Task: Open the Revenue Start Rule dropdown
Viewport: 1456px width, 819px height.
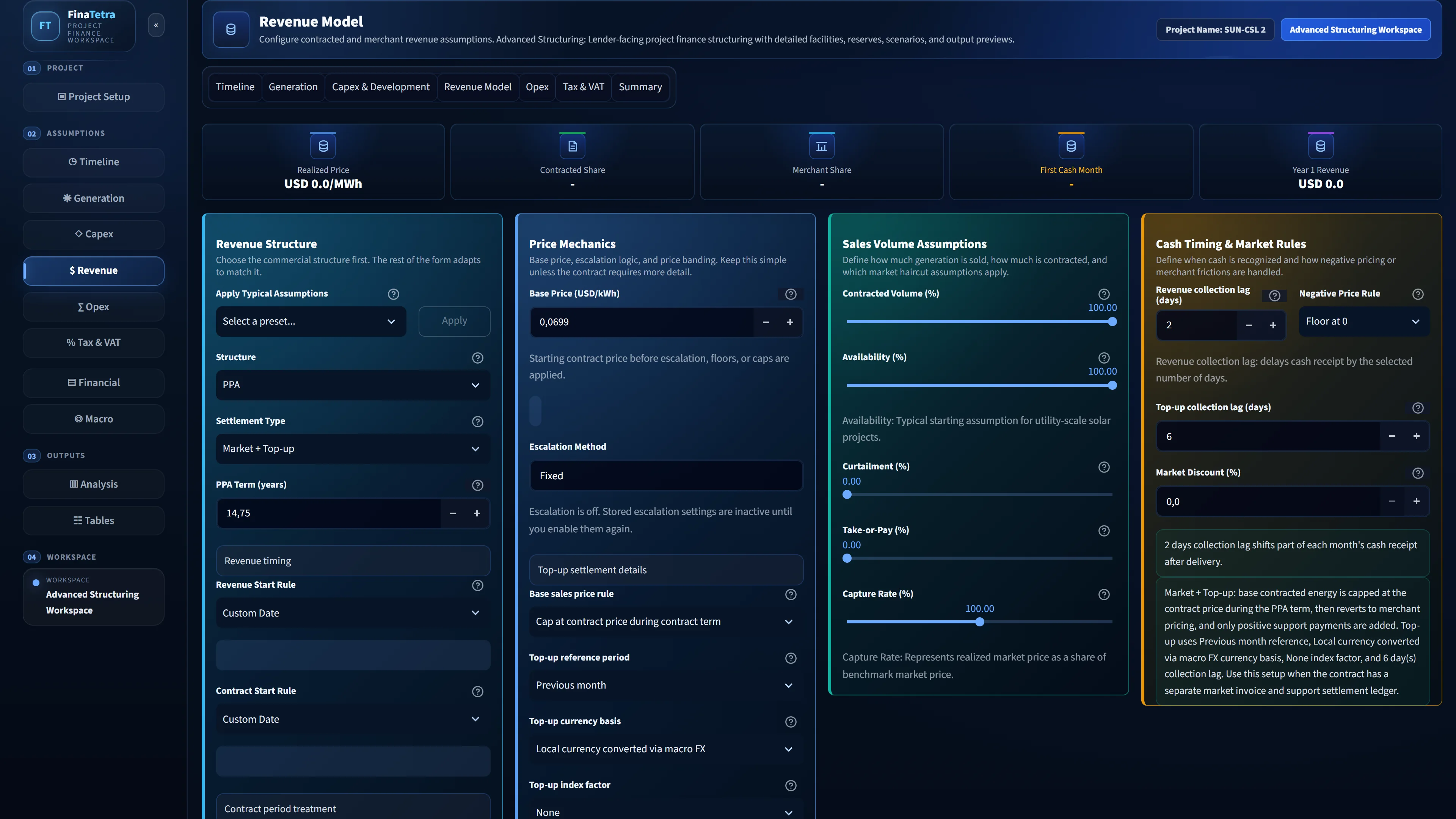Action: [353, 613]
